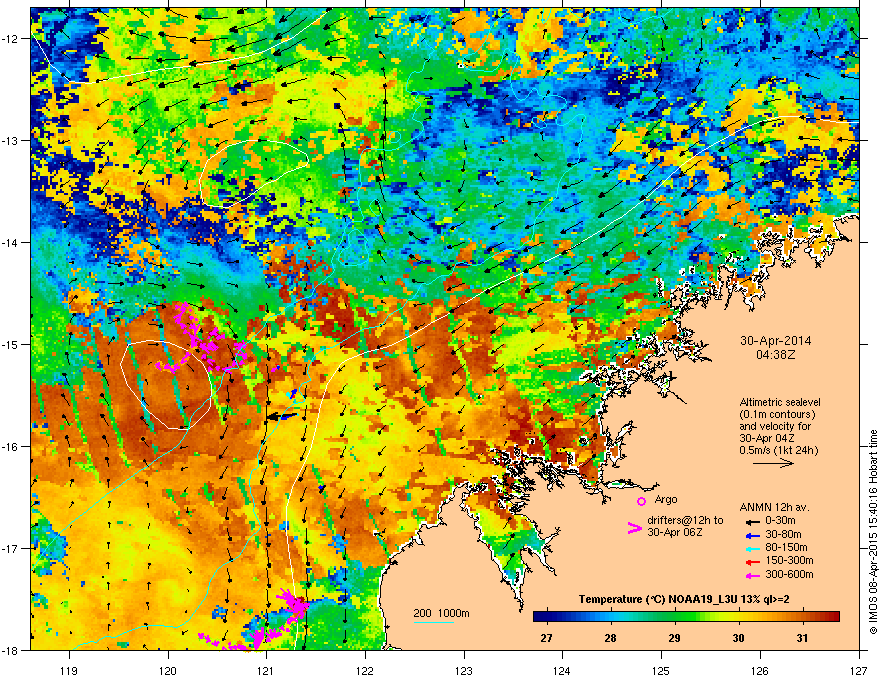880x680 pixels.
Task: Click the longitude axis label '125'
Action: (662, 670)
